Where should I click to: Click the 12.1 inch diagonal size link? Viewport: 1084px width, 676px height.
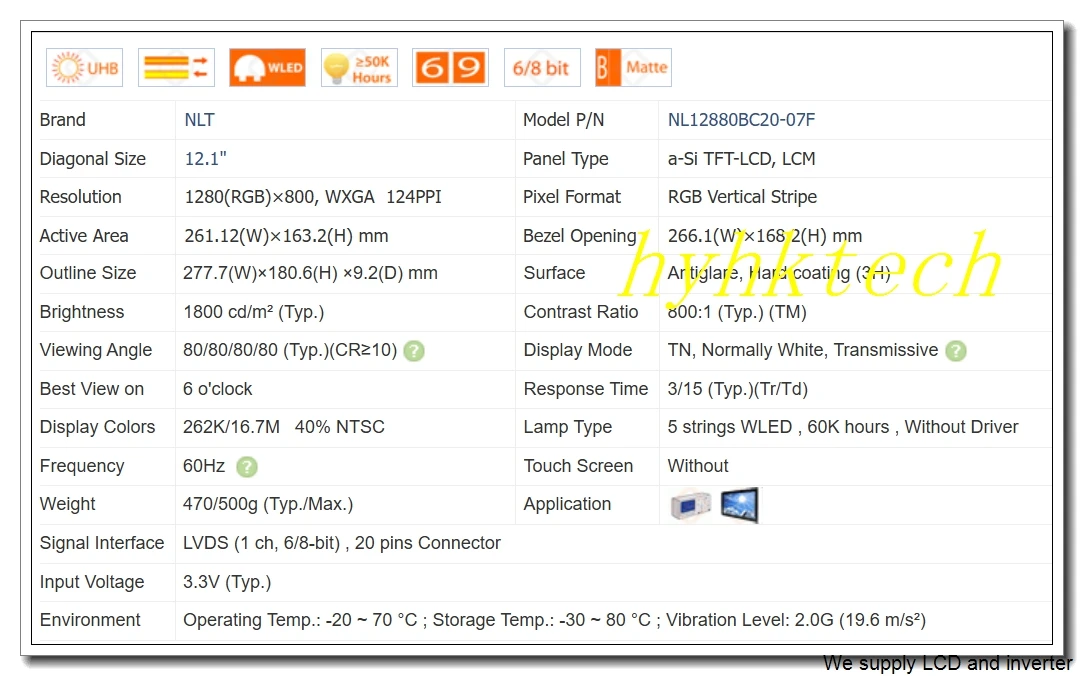pyautogui.click(x=205, y=158)
